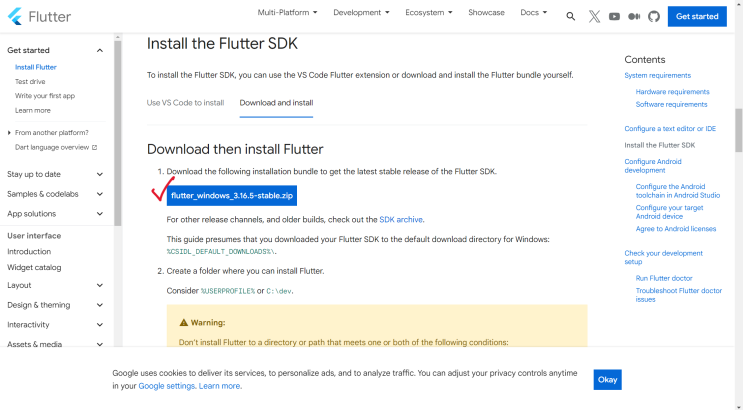Click the %USERPROFILE% code text
This screenshot has width=743, height=410.
228,291
